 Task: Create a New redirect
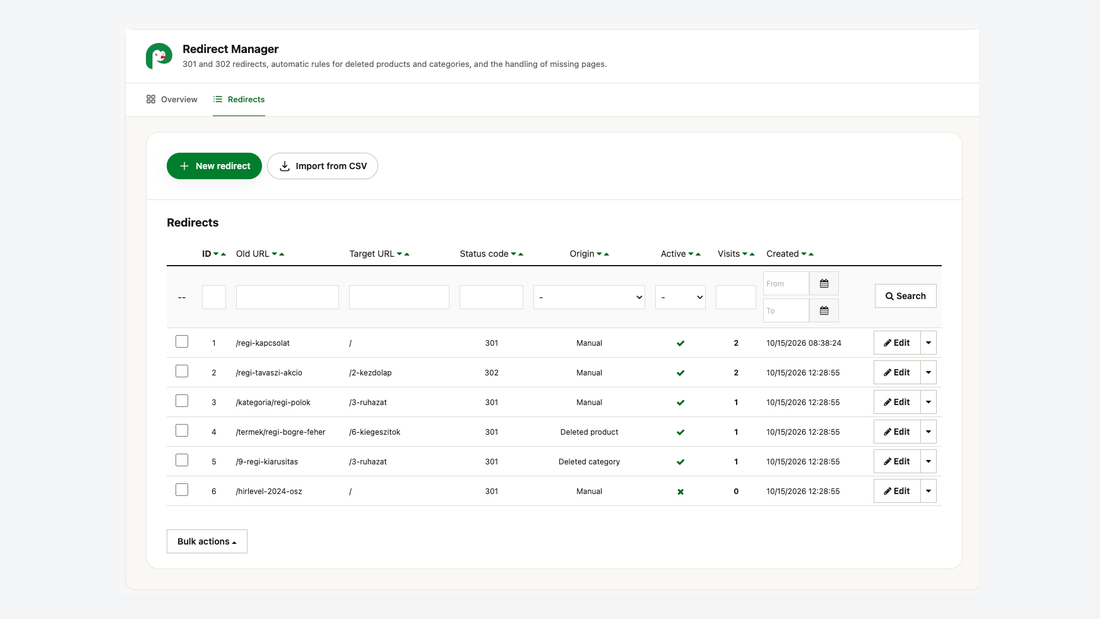pyautogui.click(x=214, y=166)
